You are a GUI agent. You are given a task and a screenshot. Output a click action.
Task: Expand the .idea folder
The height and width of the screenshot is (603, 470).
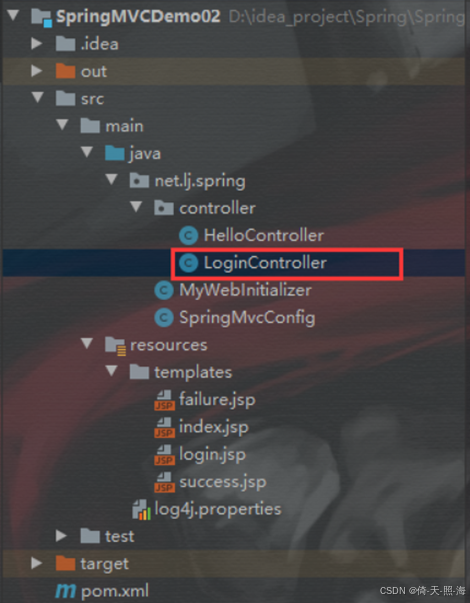37,43
